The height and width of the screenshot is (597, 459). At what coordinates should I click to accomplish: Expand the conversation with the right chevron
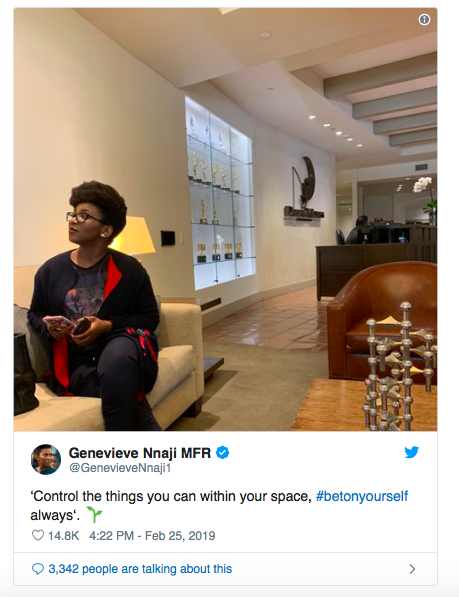[x=412, y=569]
